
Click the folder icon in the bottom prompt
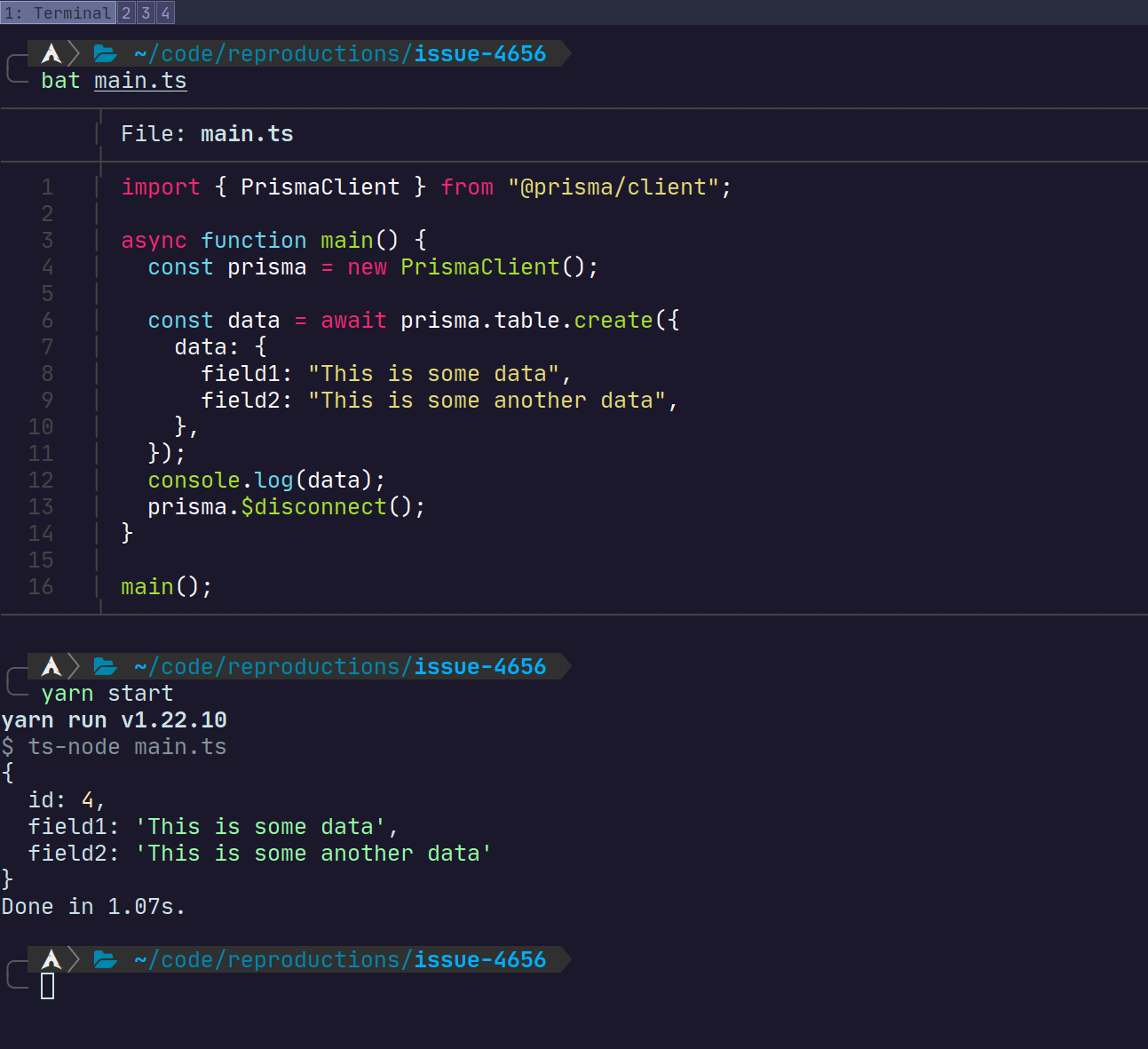click(x=105, y=959)
